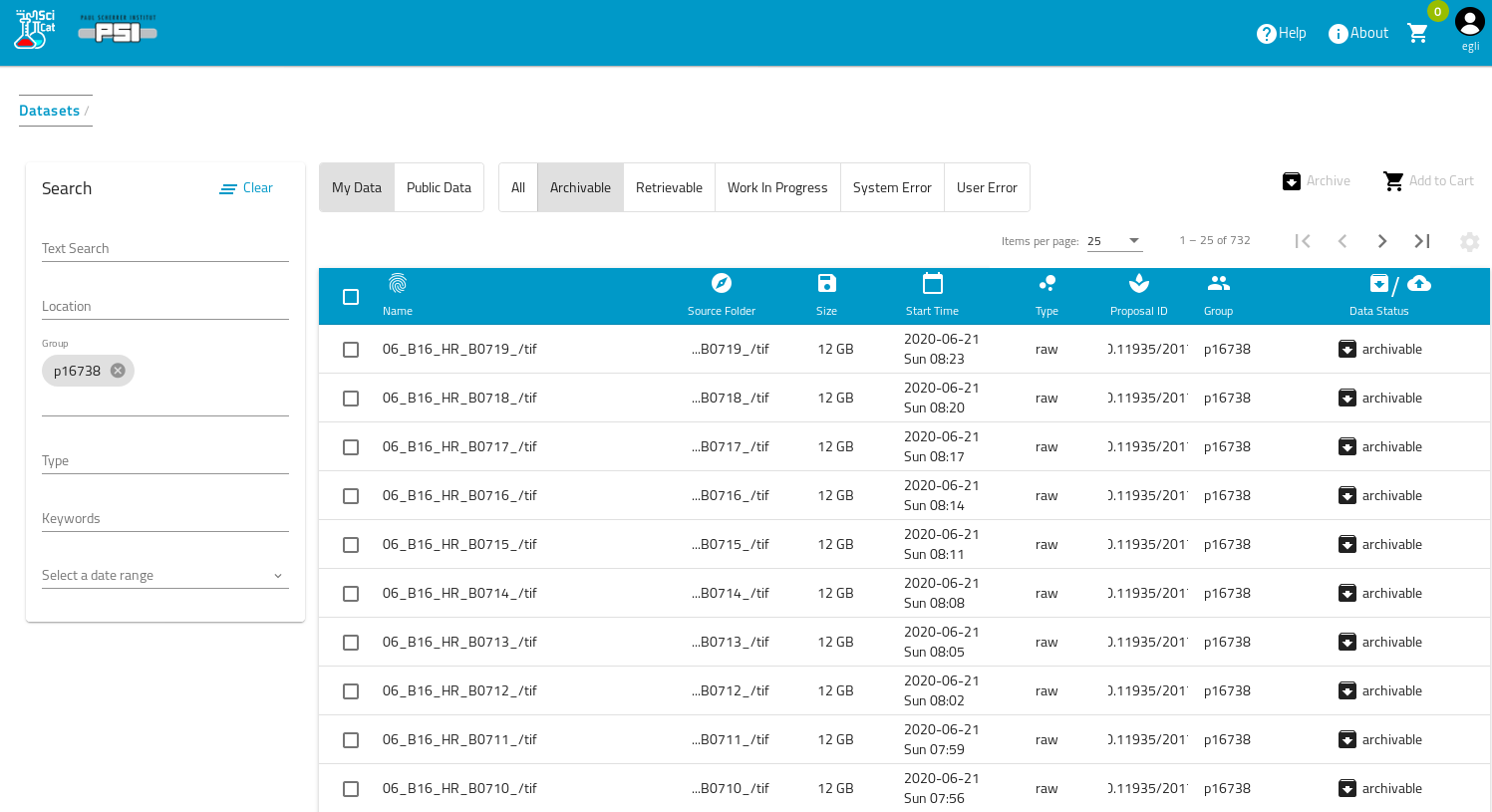
Task: Open the shopping cart in header
Action: (1417, 33)
